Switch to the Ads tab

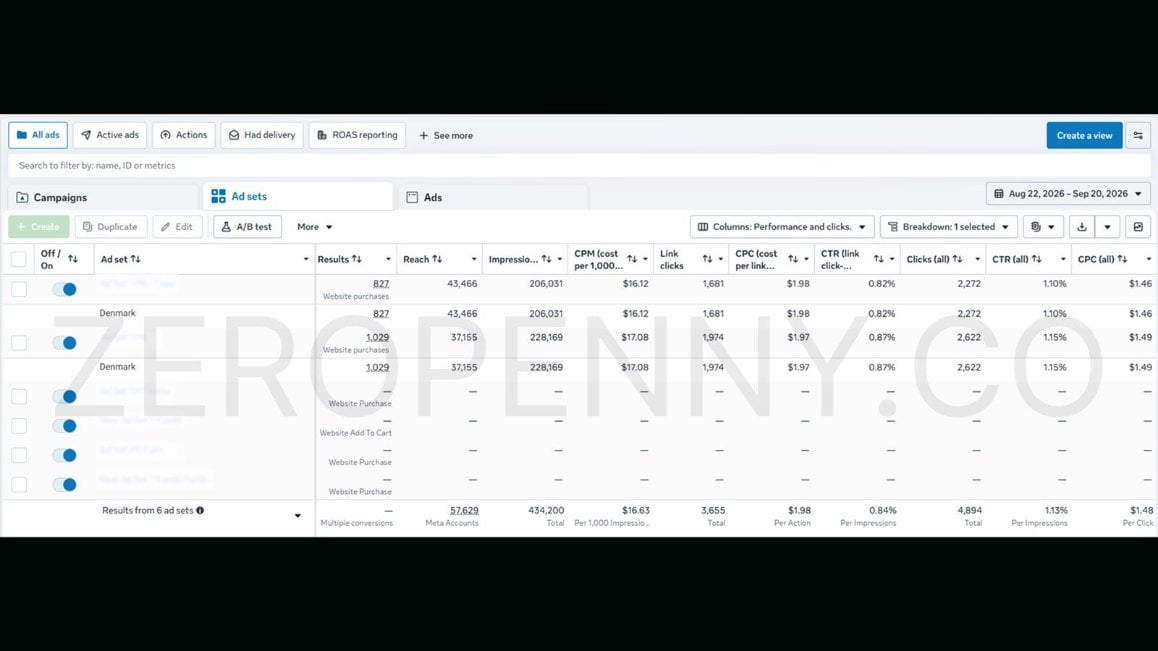(493, 197)
